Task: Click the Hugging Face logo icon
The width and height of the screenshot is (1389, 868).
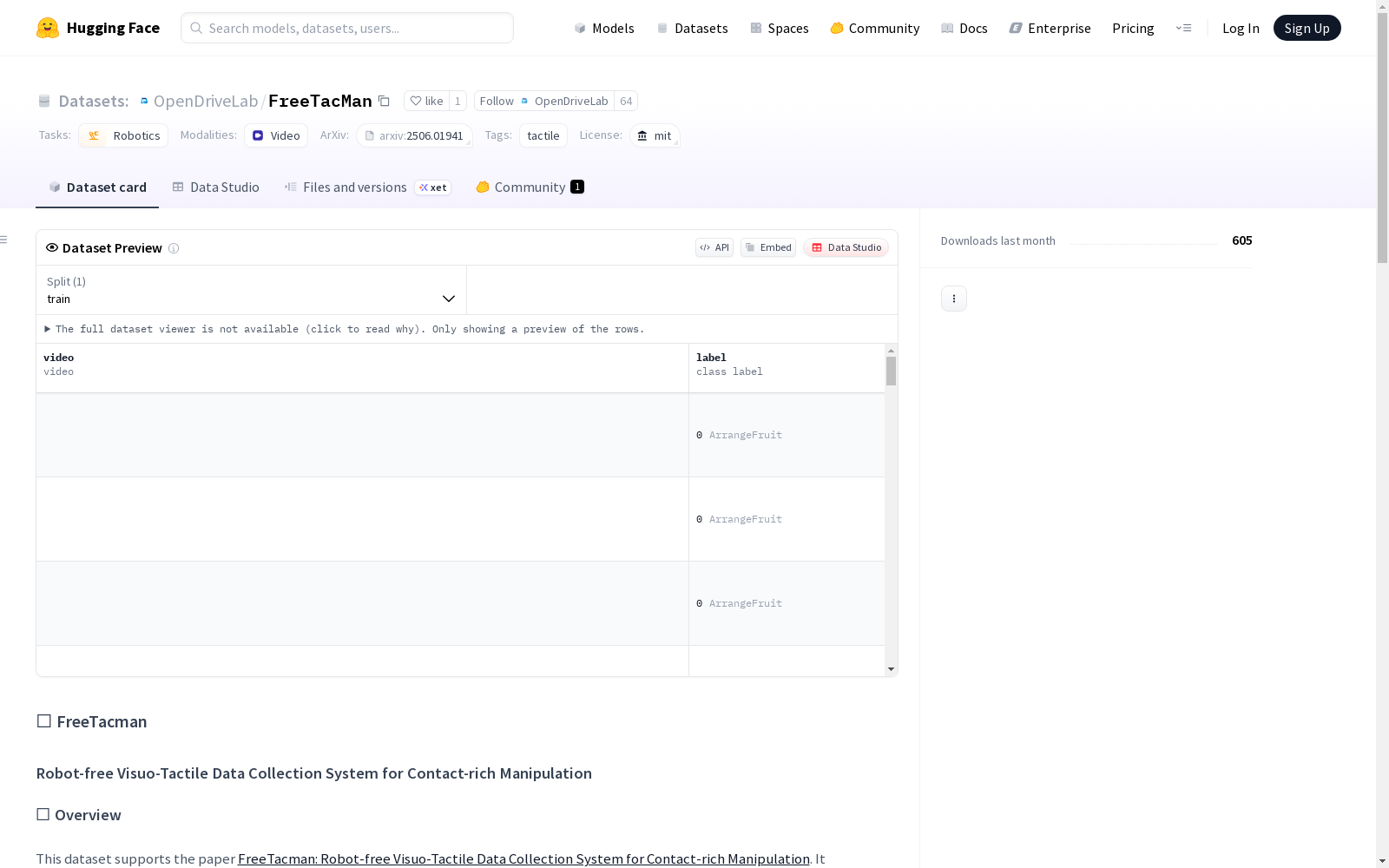Action: coord(48,28)
